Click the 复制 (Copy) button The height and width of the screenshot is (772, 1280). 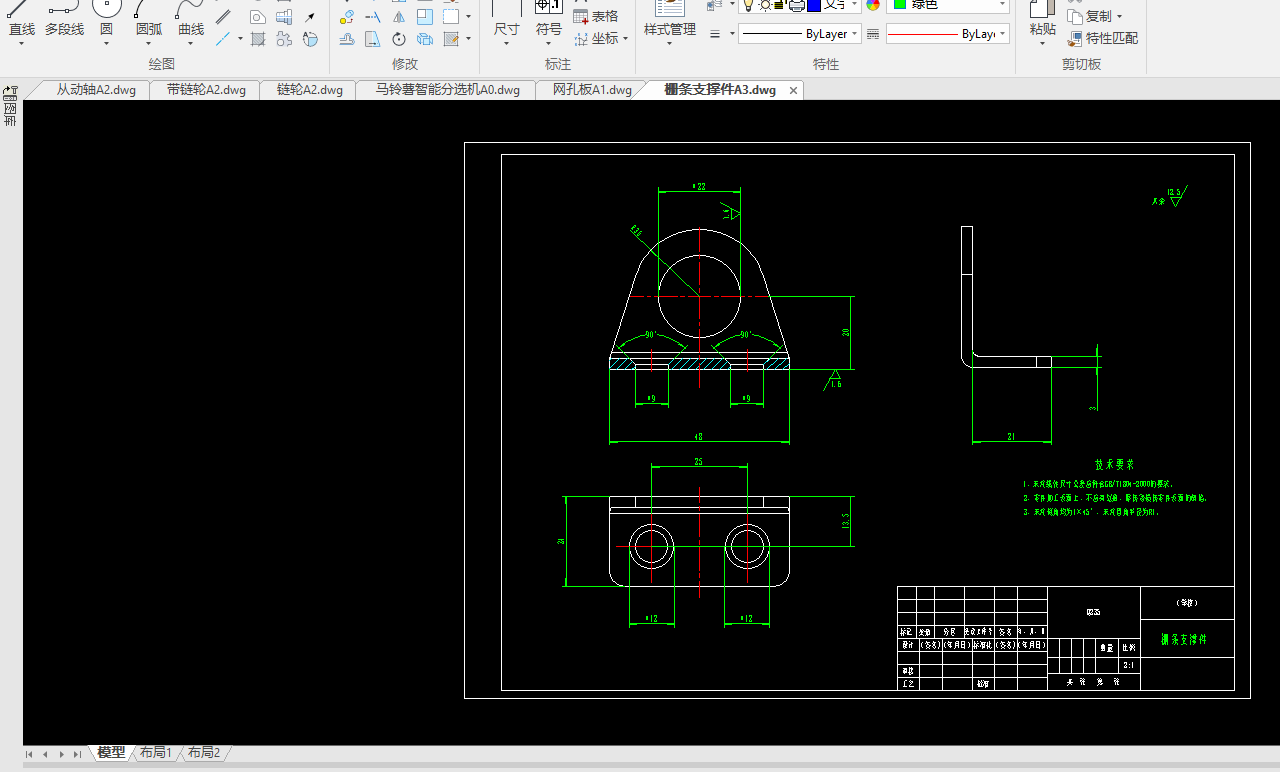pos(1096,16)
